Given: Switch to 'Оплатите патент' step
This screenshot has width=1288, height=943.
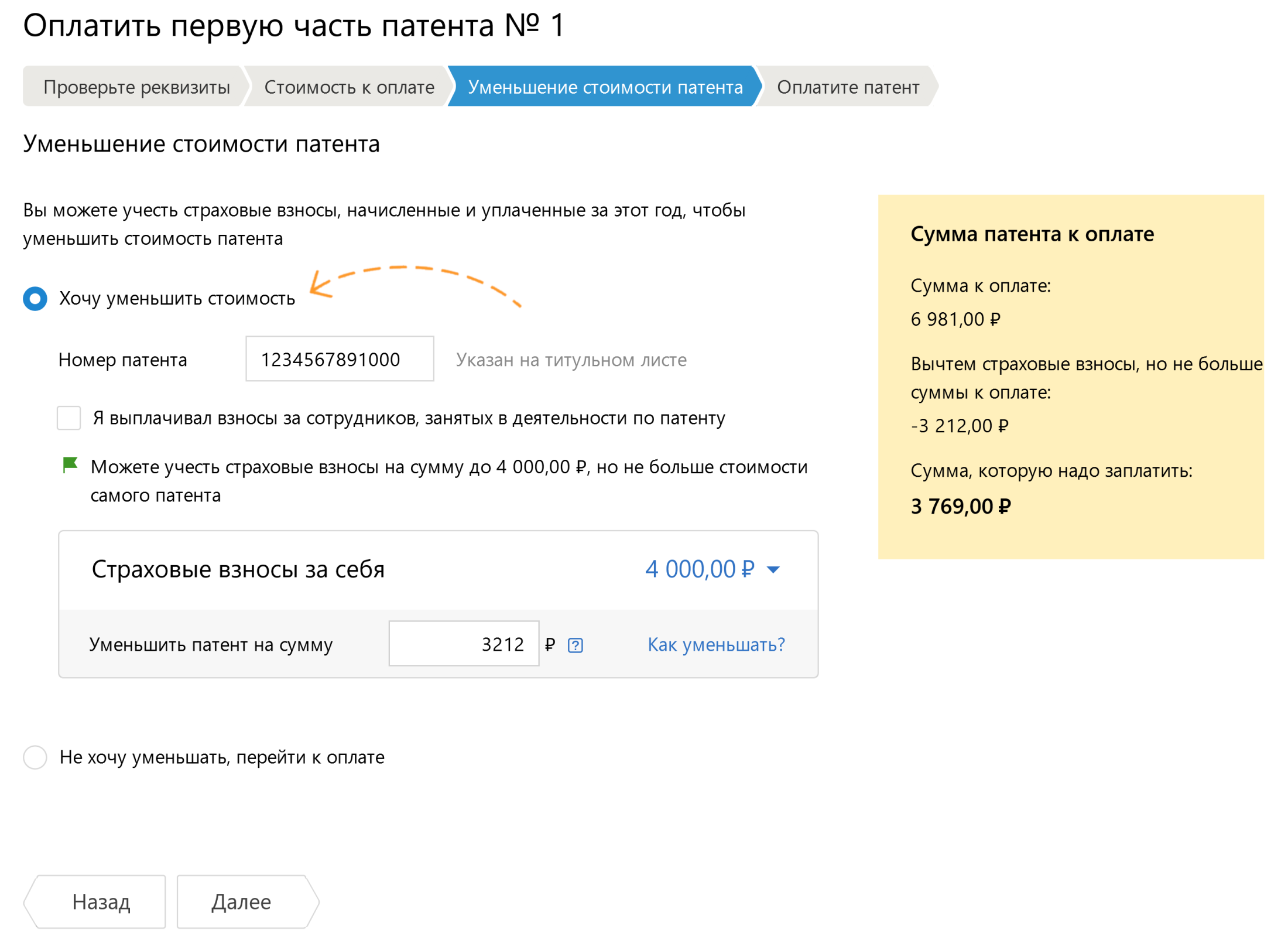Looking at the screenshot, I should 847,87.
